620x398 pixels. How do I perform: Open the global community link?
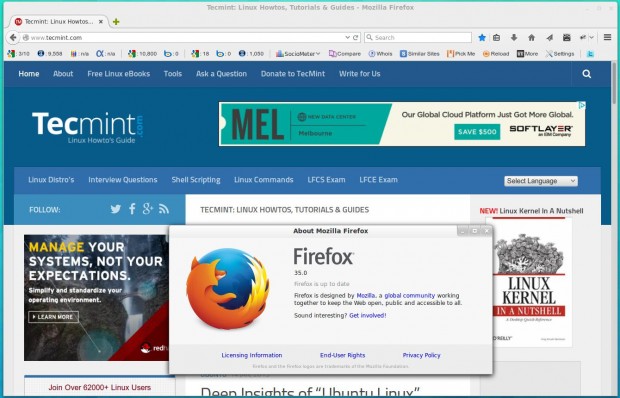pyautogui.click(x=410, y=296)
